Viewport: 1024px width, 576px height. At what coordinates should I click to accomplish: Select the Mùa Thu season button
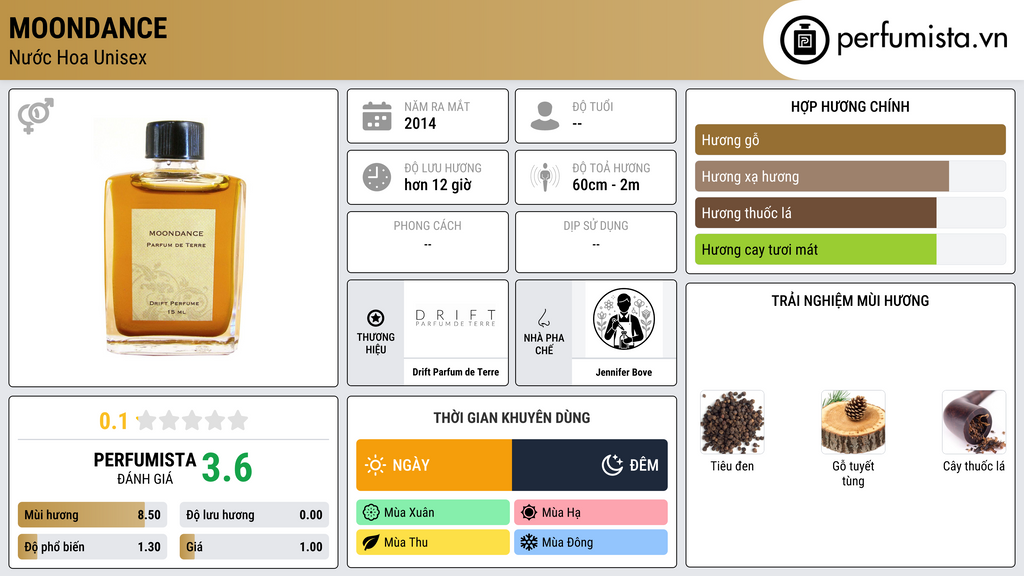[433, 542]
